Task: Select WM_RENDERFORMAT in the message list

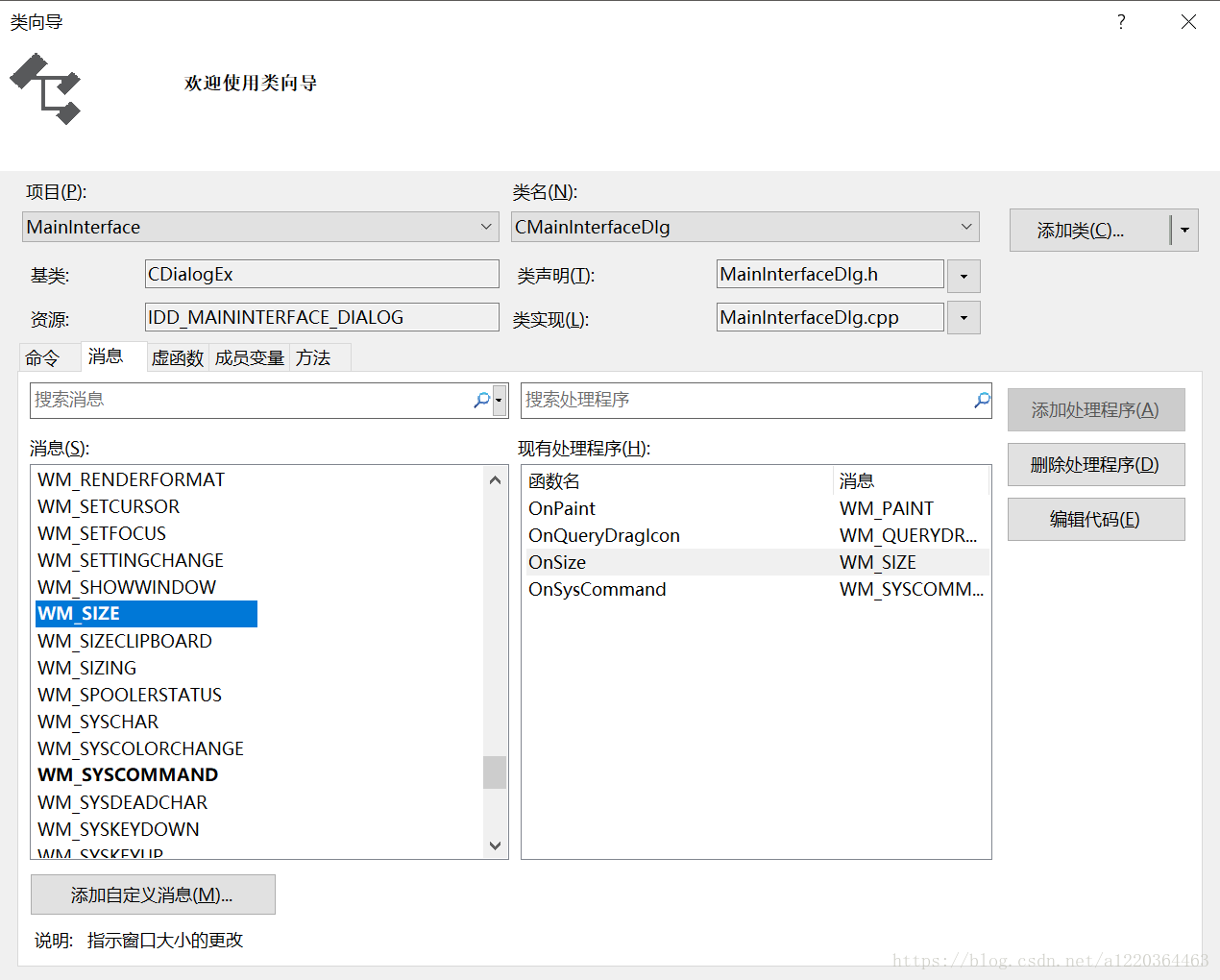Action: pyautogui.click(x=132, y=479)
